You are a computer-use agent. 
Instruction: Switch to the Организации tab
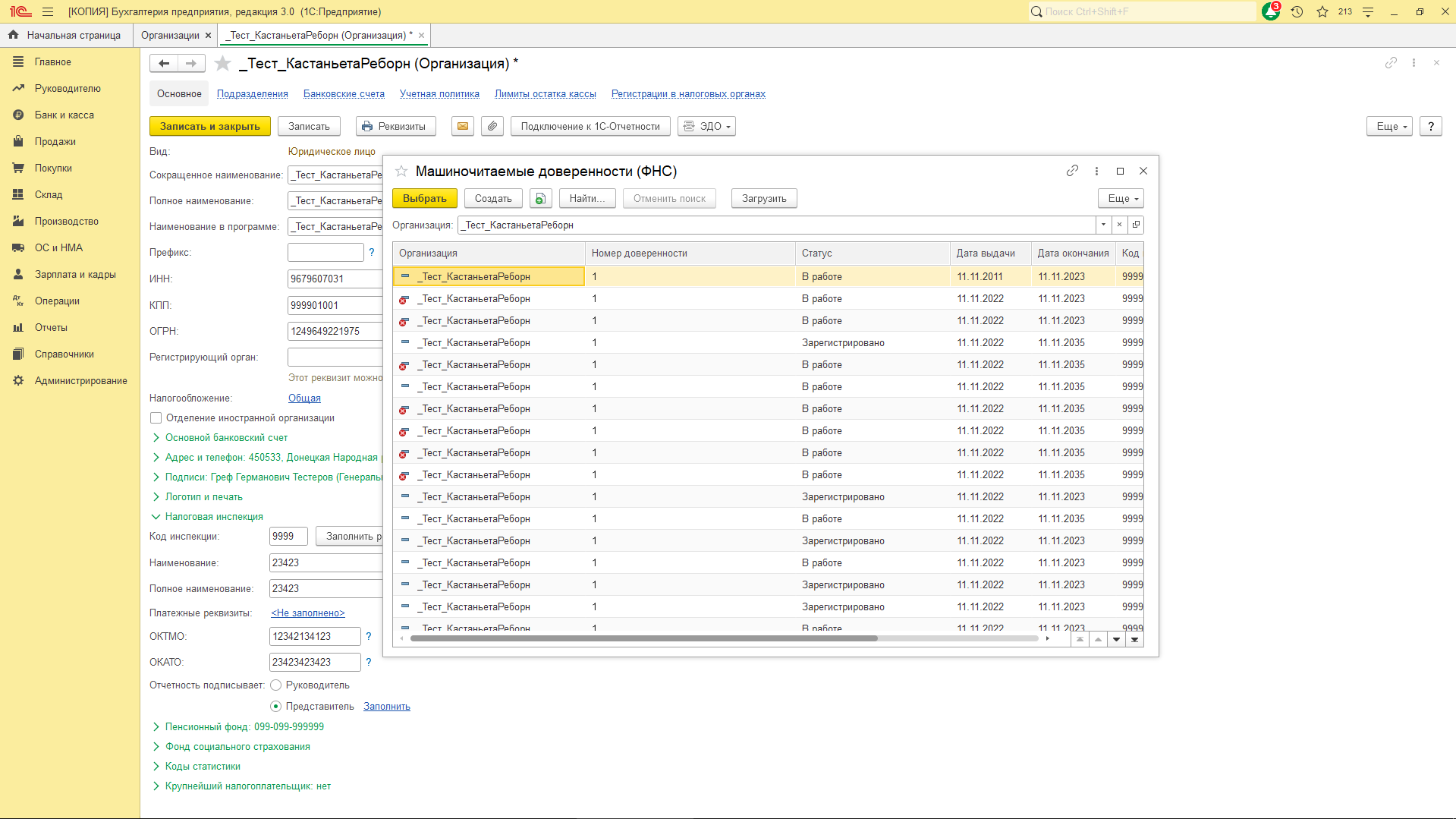[170, 36]
